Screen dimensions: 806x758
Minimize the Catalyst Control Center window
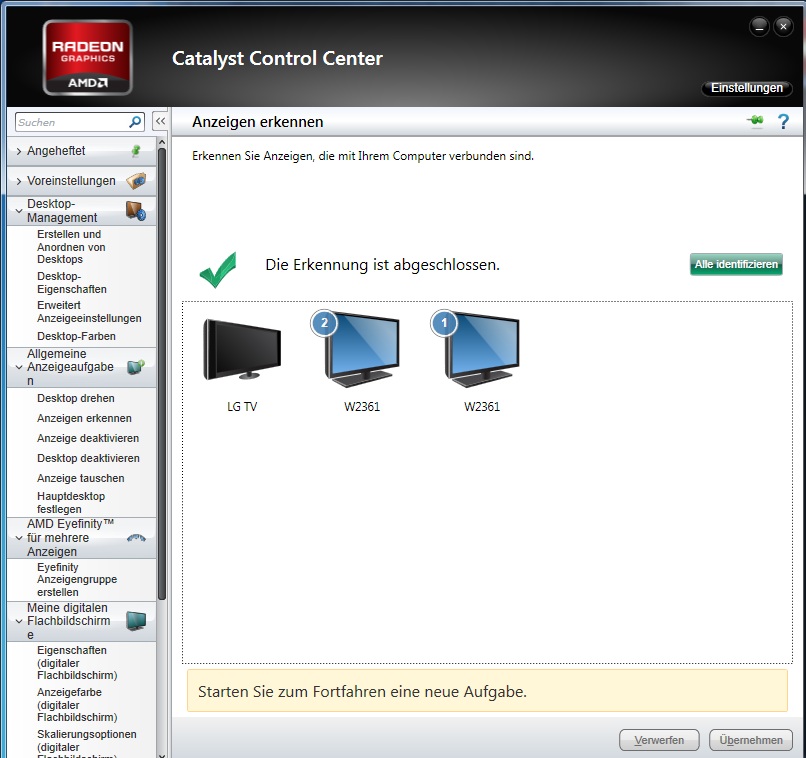[x=759, y=26]
